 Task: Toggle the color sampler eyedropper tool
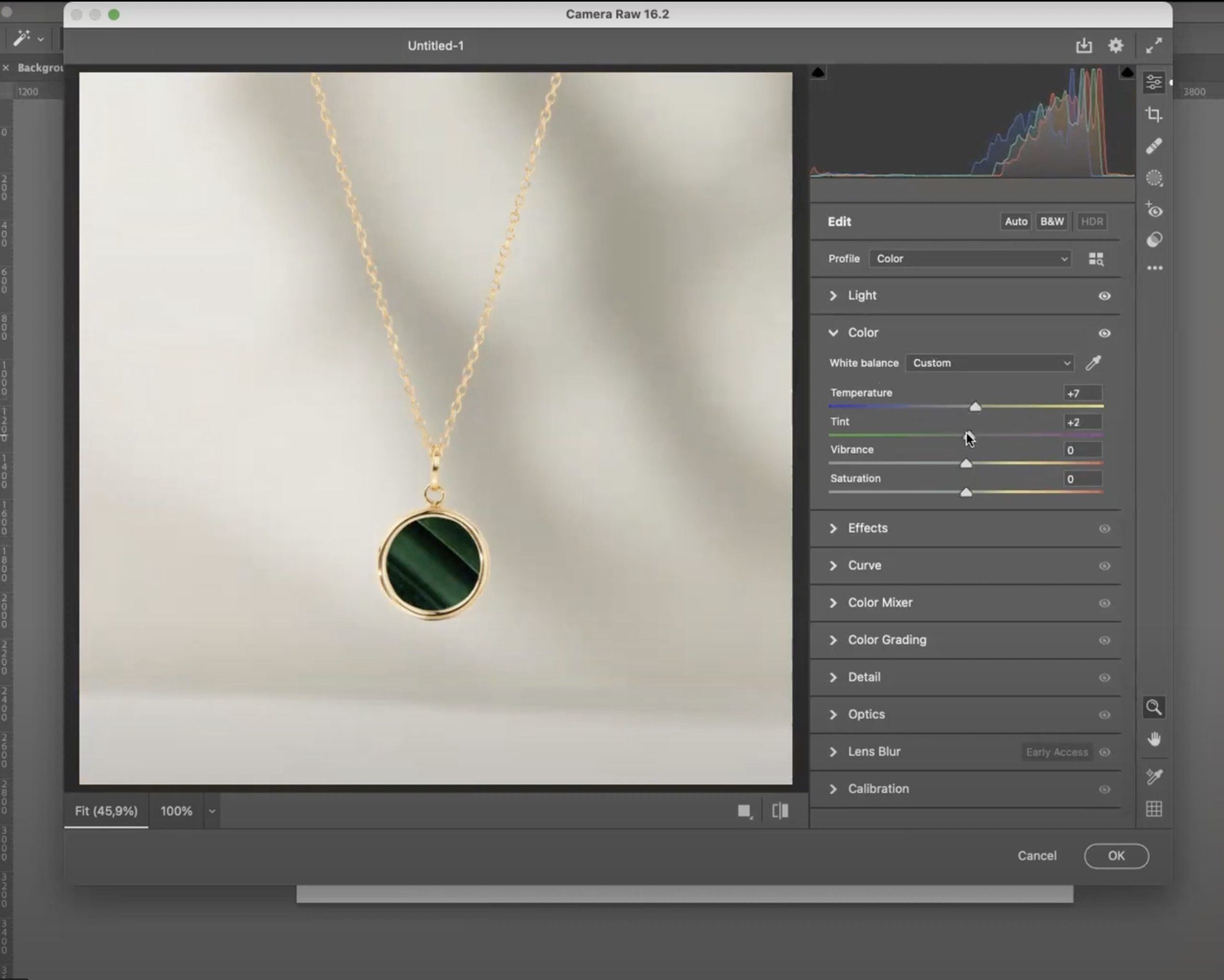pyautogui.click(x=1153, y=776)
